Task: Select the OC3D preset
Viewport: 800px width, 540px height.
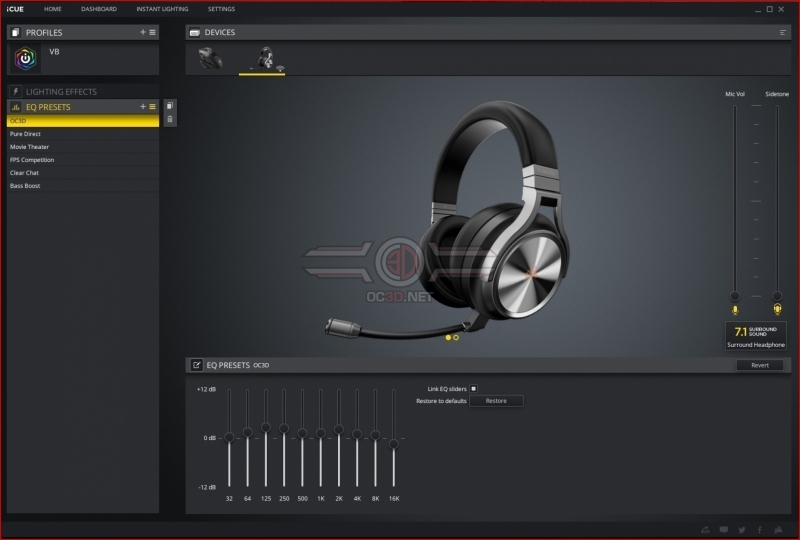Action: [x=83, y=121]
